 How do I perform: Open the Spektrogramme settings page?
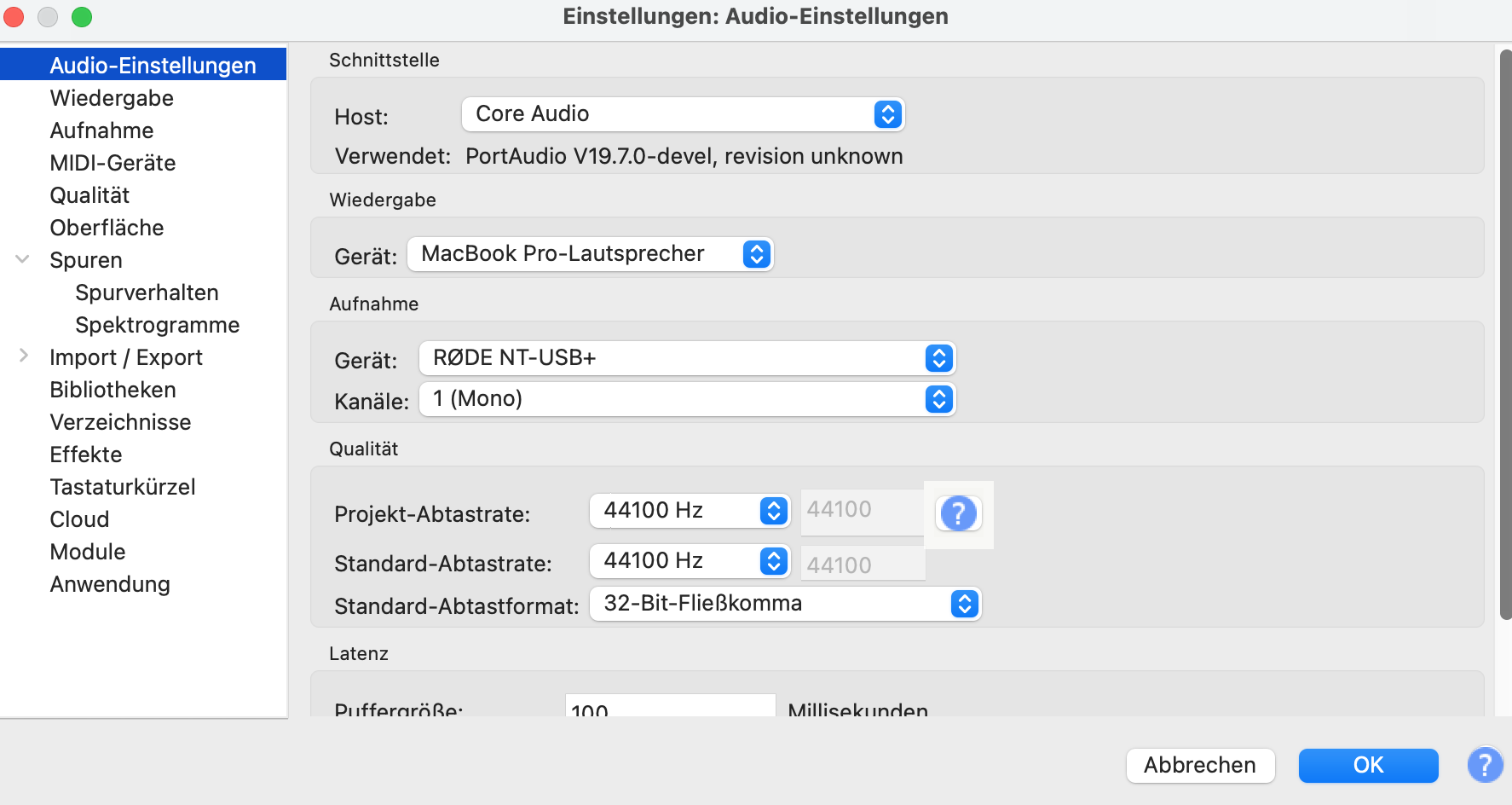[x=157, y=325]
